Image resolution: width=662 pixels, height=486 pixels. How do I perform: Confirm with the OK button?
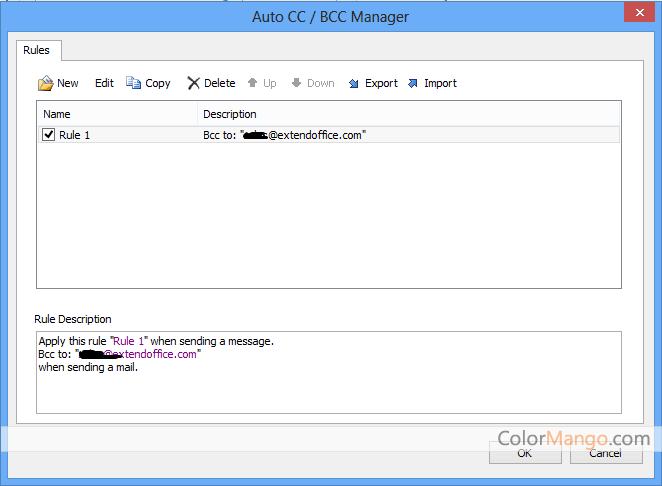524,453
